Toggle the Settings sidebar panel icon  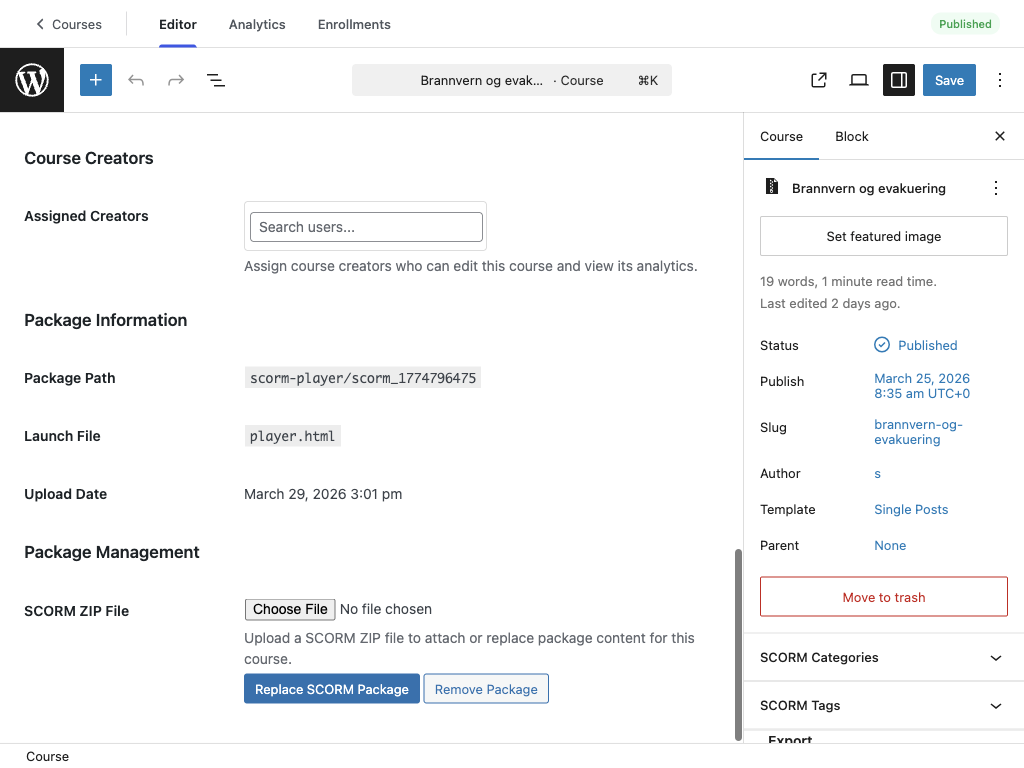point(898,80)
